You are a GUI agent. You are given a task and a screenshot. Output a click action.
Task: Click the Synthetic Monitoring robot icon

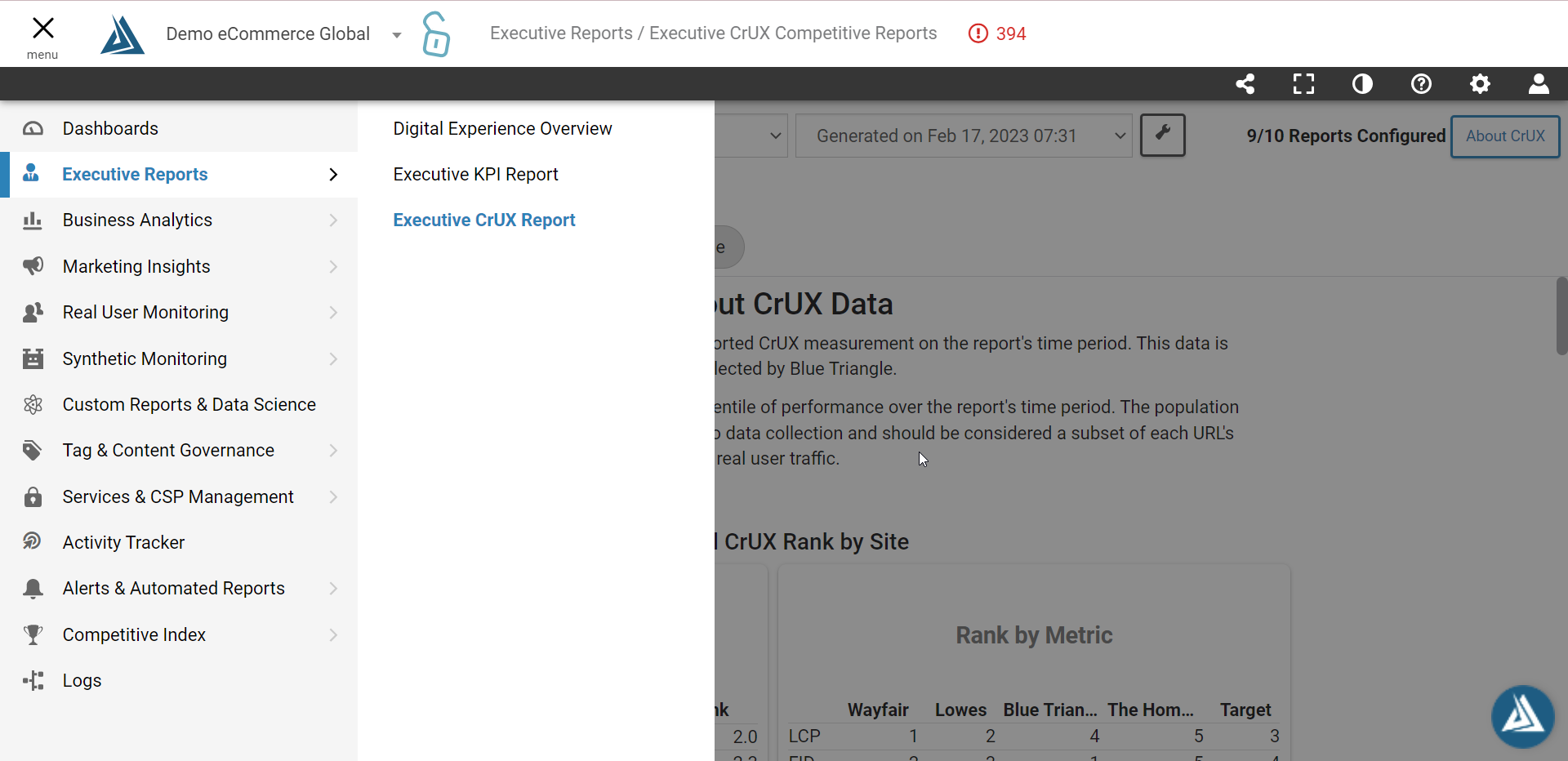(x=33, y=358)
